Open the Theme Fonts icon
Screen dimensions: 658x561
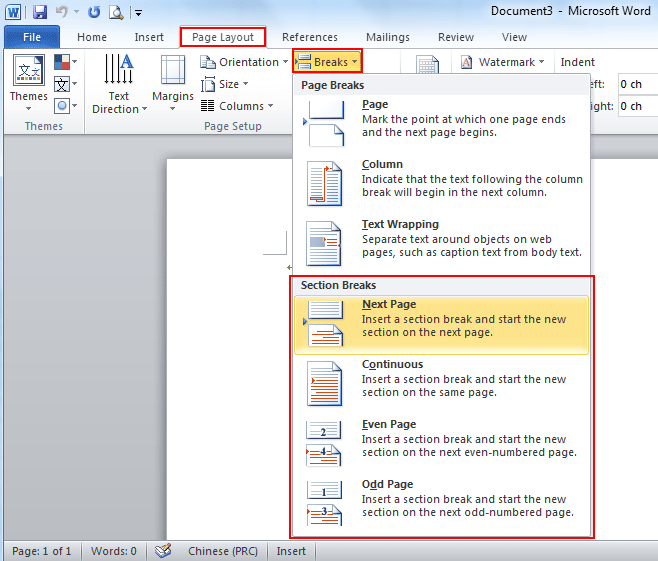[x=64, y=84]
